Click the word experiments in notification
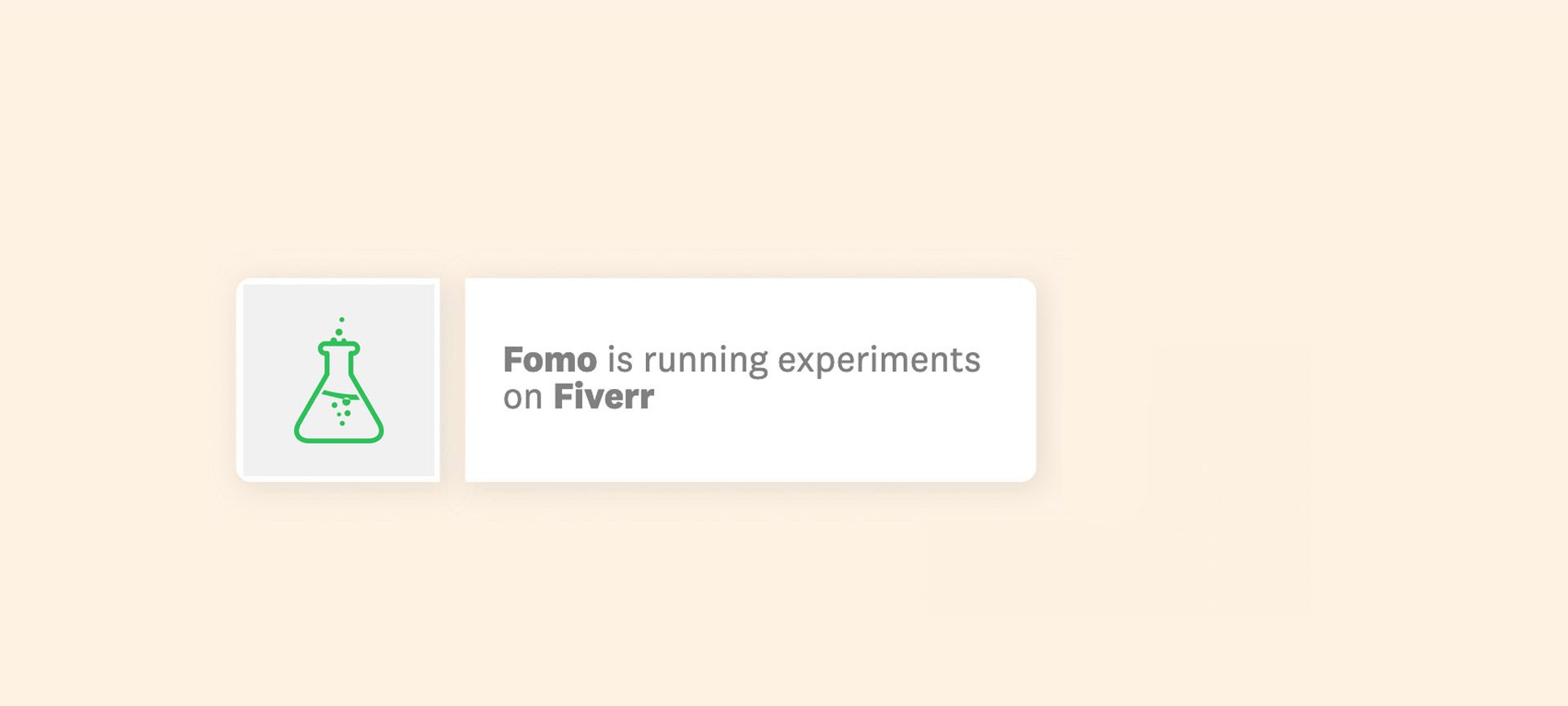The width and height of the screenshot is (1568, 706). point(879,361)
